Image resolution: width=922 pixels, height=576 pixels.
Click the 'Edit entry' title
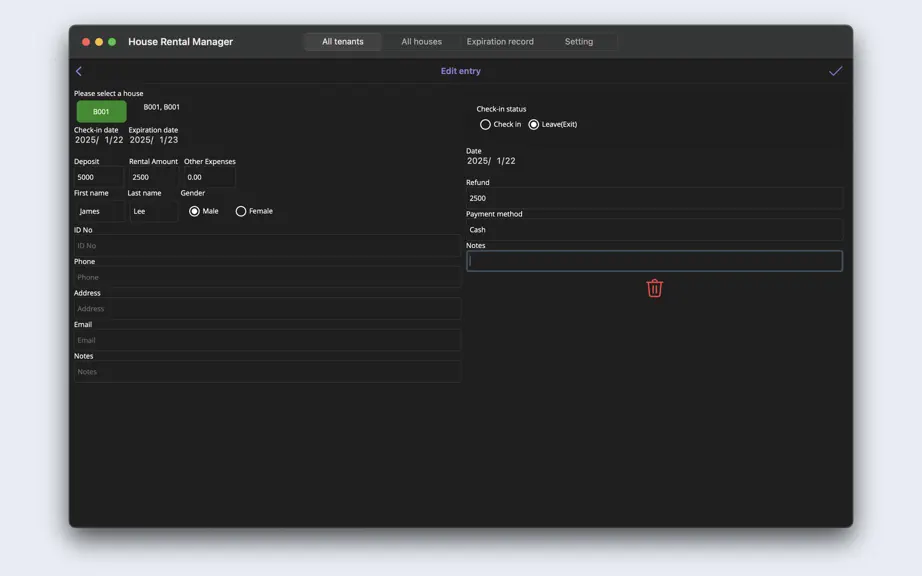pyautogui.click(x=460, y=71)
